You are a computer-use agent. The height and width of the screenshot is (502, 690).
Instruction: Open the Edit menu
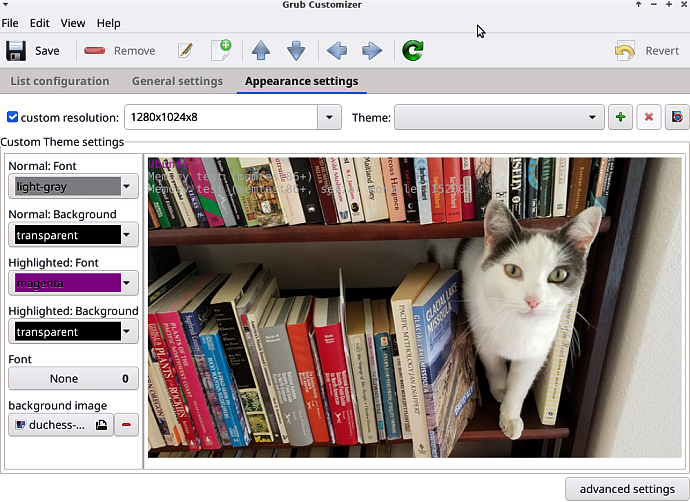tap(40, 23)
